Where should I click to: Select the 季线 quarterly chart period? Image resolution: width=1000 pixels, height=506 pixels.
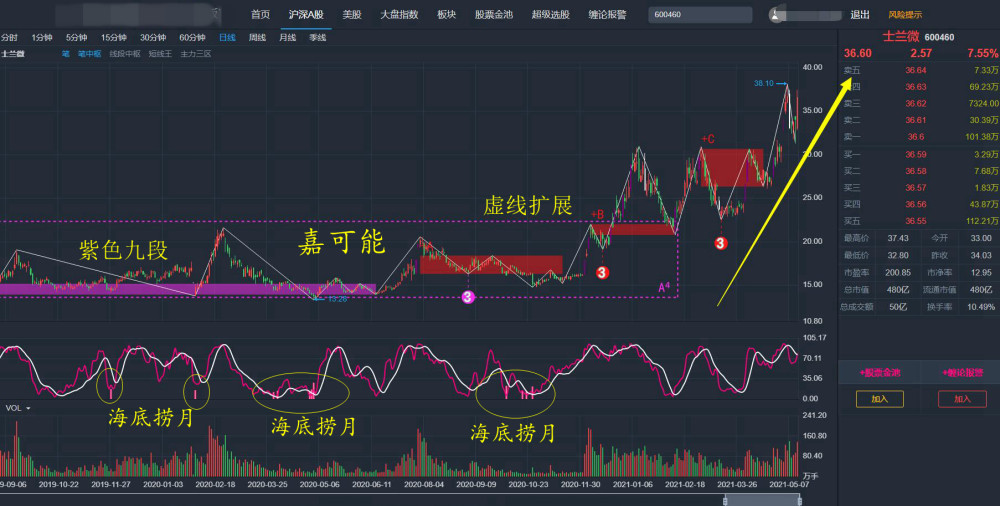[318, 38]
